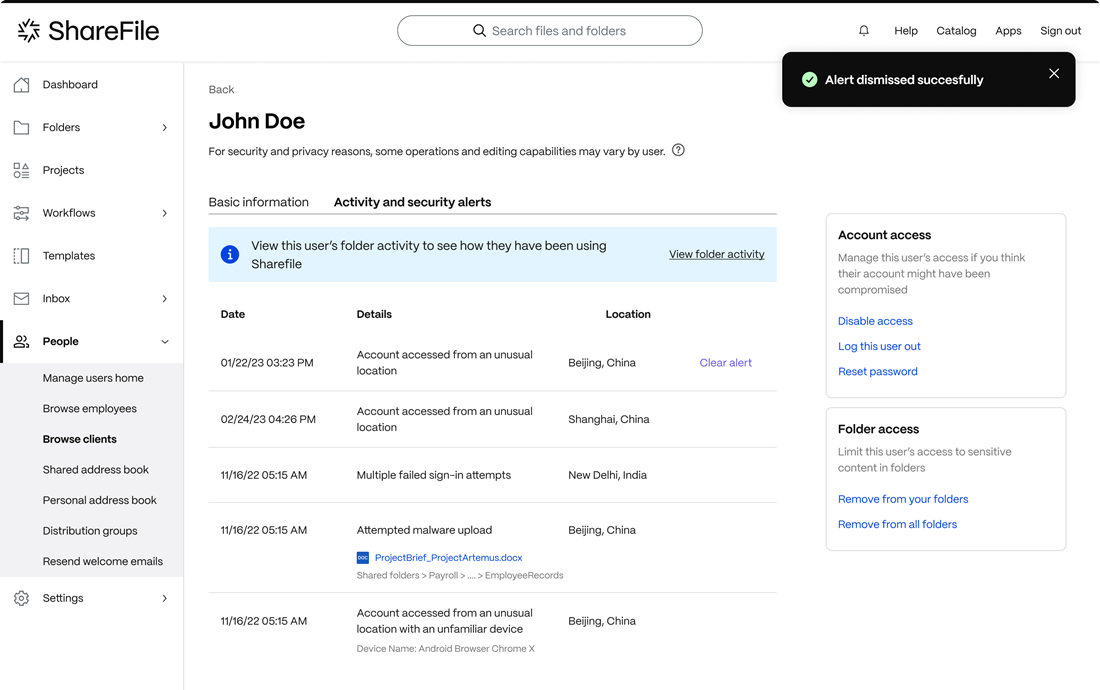Image resolution: width=1100 pixels, height=690 pixels.
Task: Click Remove from your folders
Action: point(903,499)
